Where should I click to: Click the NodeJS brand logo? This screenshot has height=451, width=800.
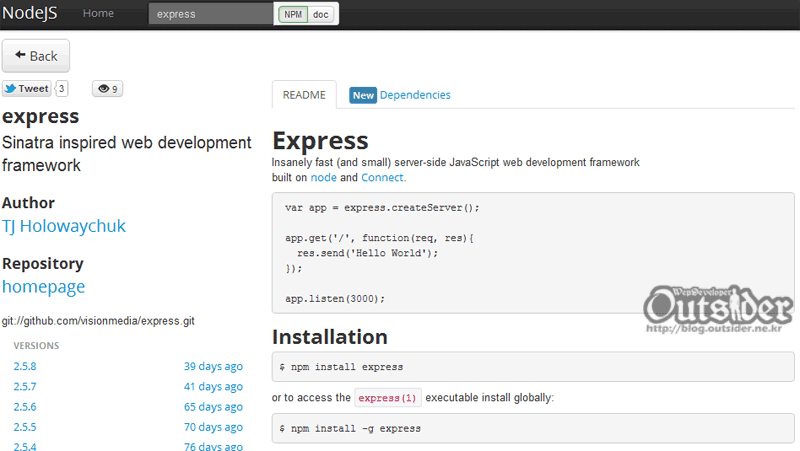(x=30, y=13)
